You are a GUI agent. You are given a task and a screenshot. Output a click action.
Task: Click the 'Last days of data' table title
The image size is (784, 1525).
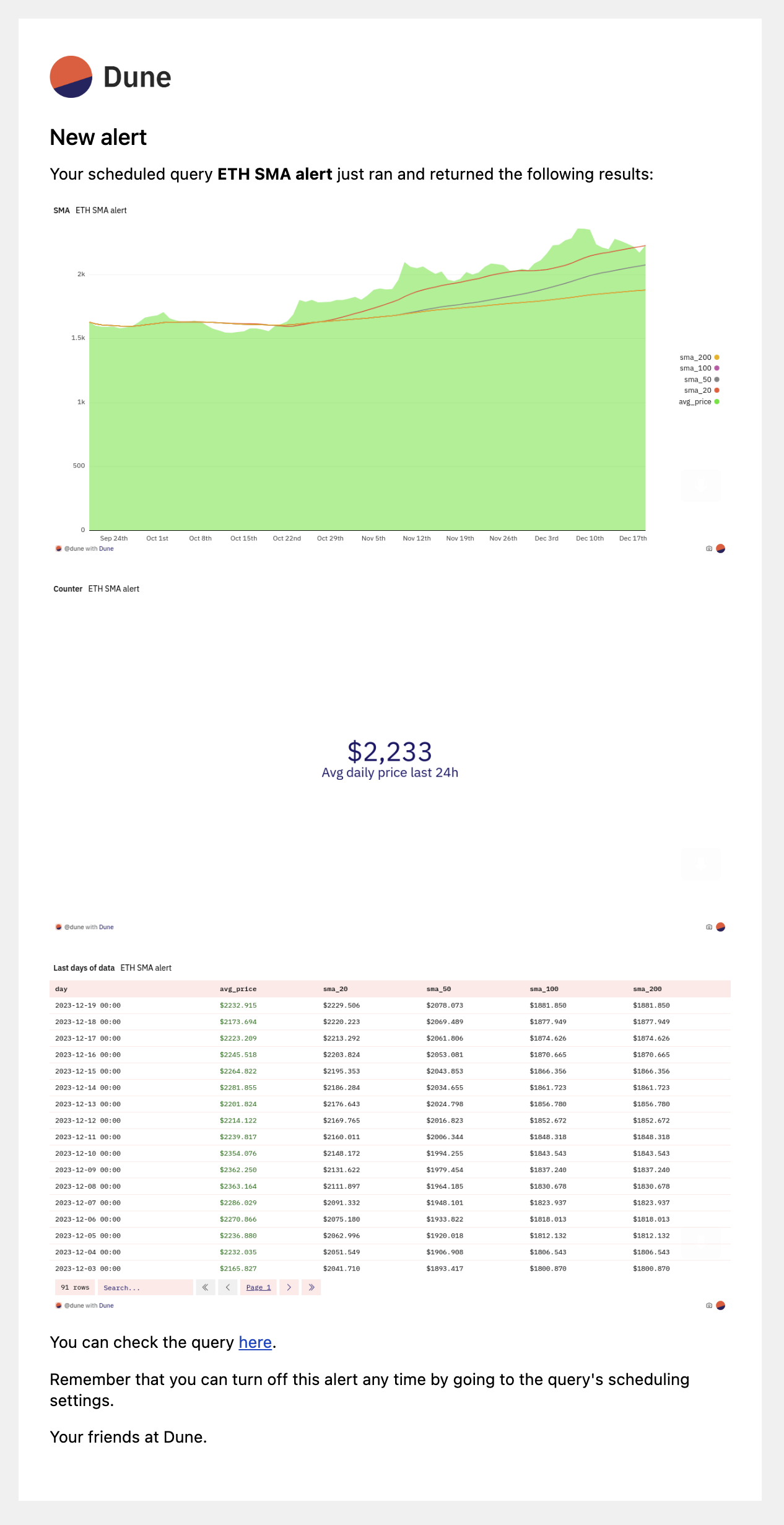84,968
